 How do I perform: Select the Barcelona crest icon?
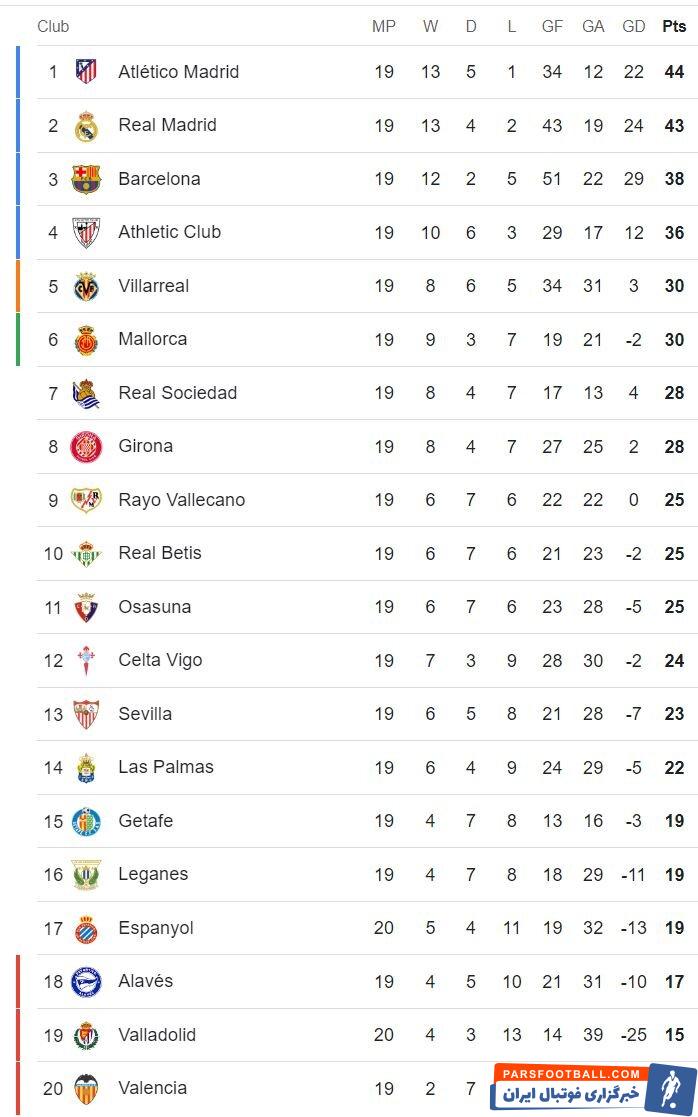click(86, 179)
